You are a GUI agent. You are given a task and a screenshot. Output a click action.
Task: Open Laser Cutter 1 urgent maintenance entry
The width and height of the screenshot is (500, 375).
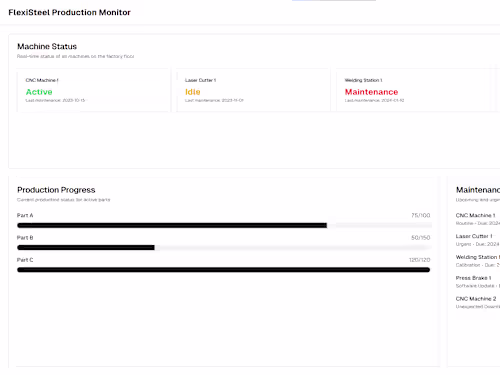tap(478, 240)
